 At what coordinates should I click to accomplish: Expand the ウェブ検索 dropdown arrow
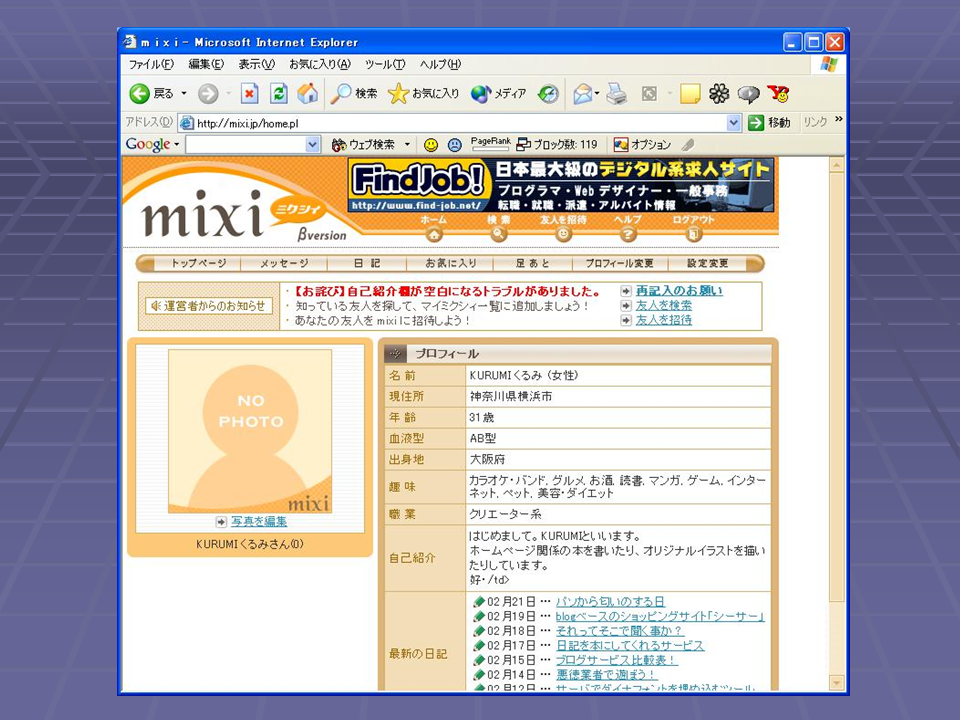(407, 144)
